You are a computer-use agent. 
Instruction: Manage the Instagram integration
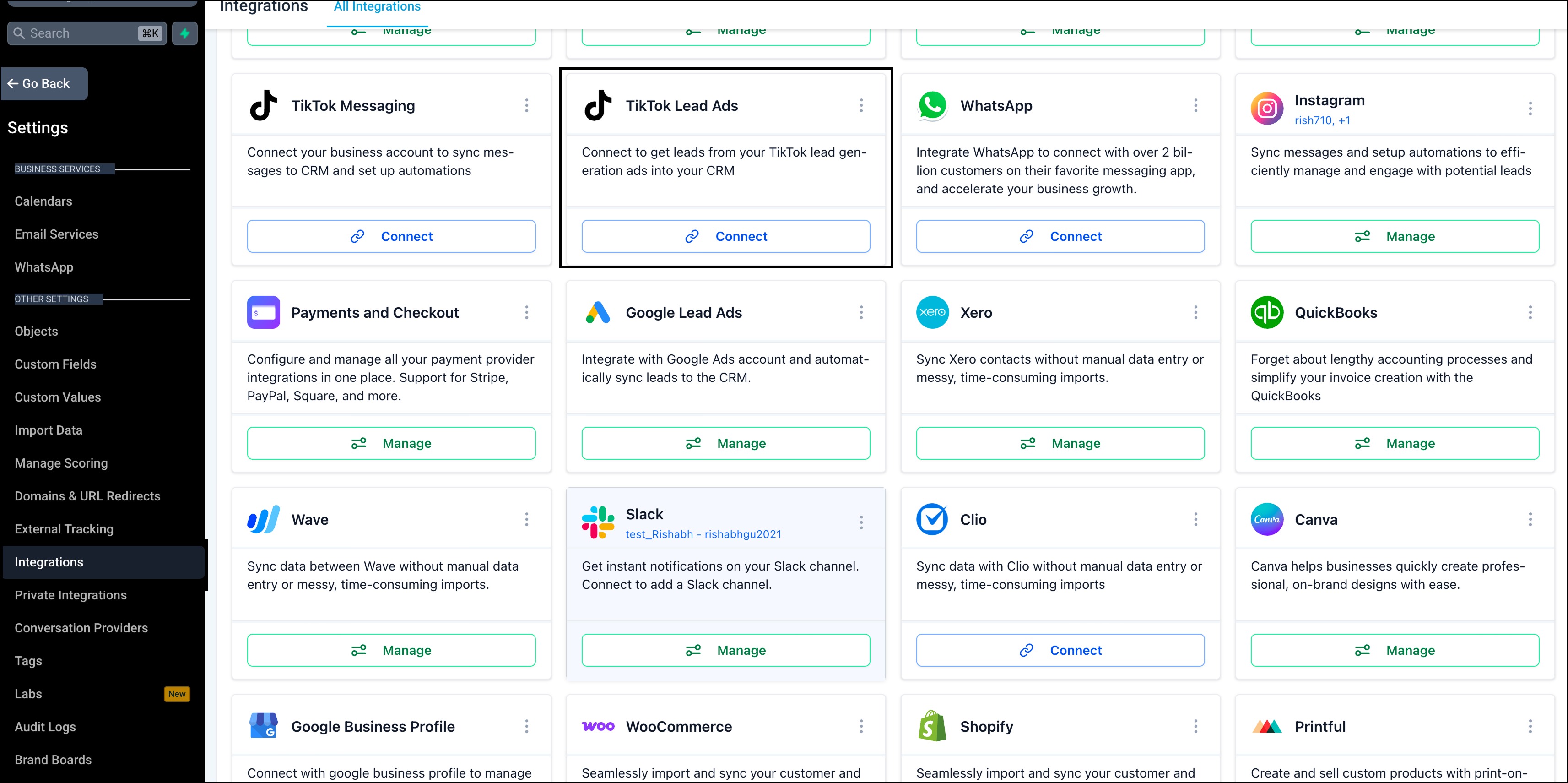pyautogui.click(x=1395, y=236)
